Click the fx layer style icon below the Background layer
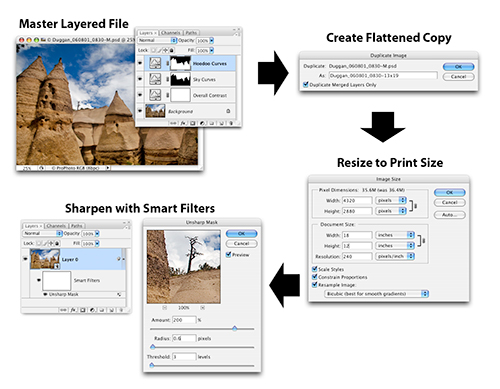 pos(183,123)
